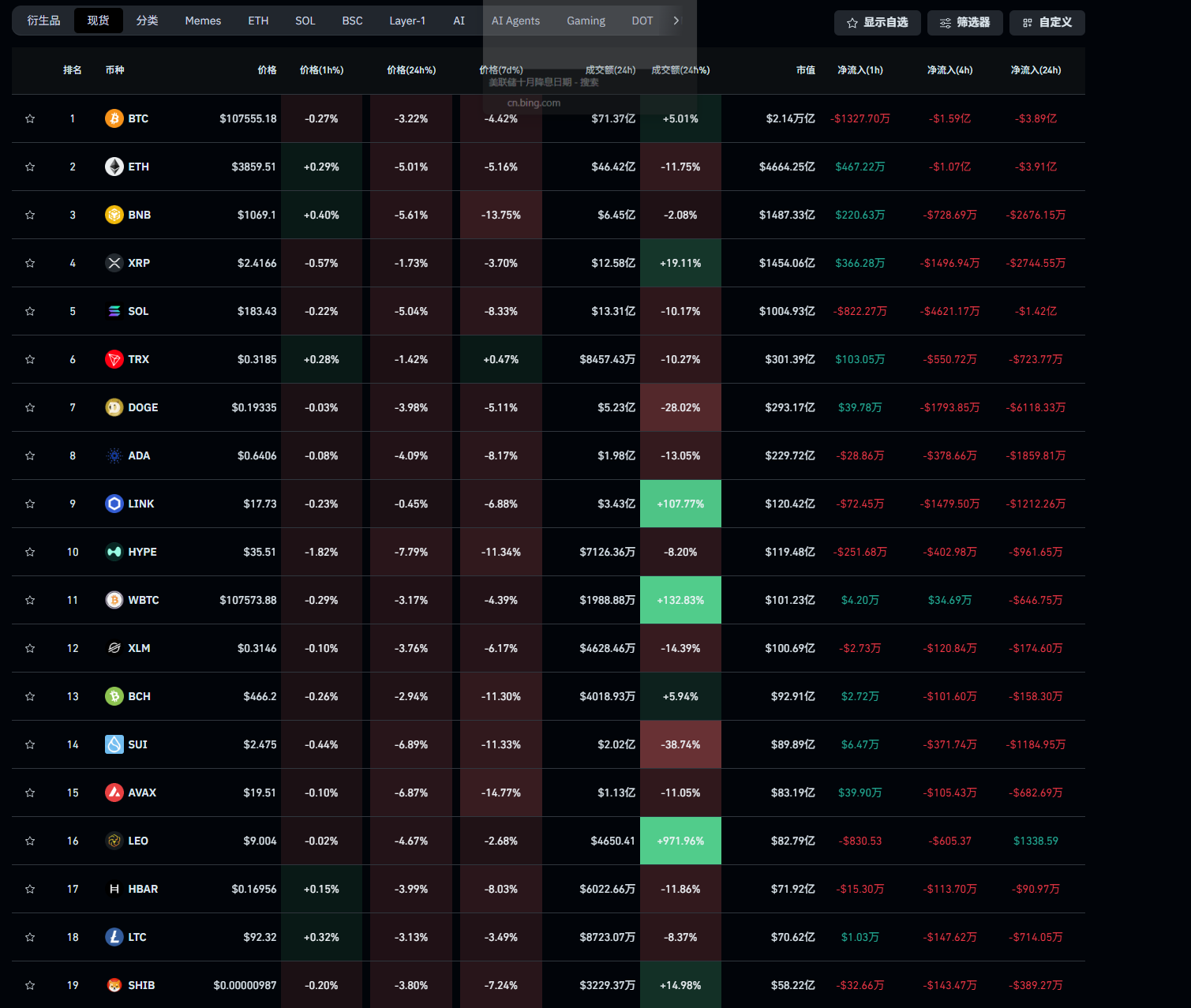Favorite ETH with its star
Viewport: 1191px width, 1008px height.
tap(30, 167)
